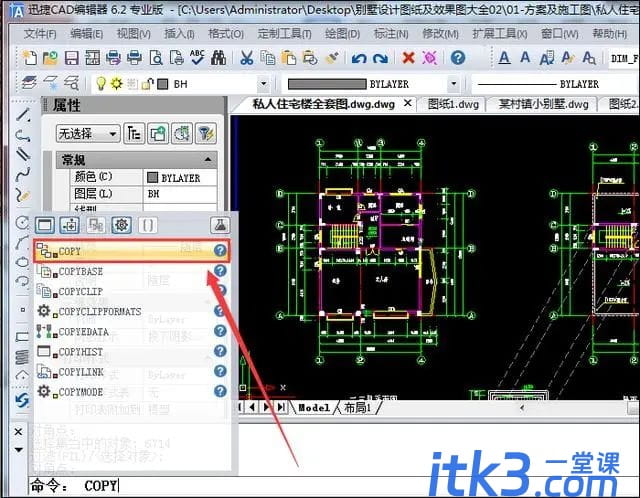Open the 编辑(E) menu
The width and height of the screenshot is (640, 498).
point(87,33)
